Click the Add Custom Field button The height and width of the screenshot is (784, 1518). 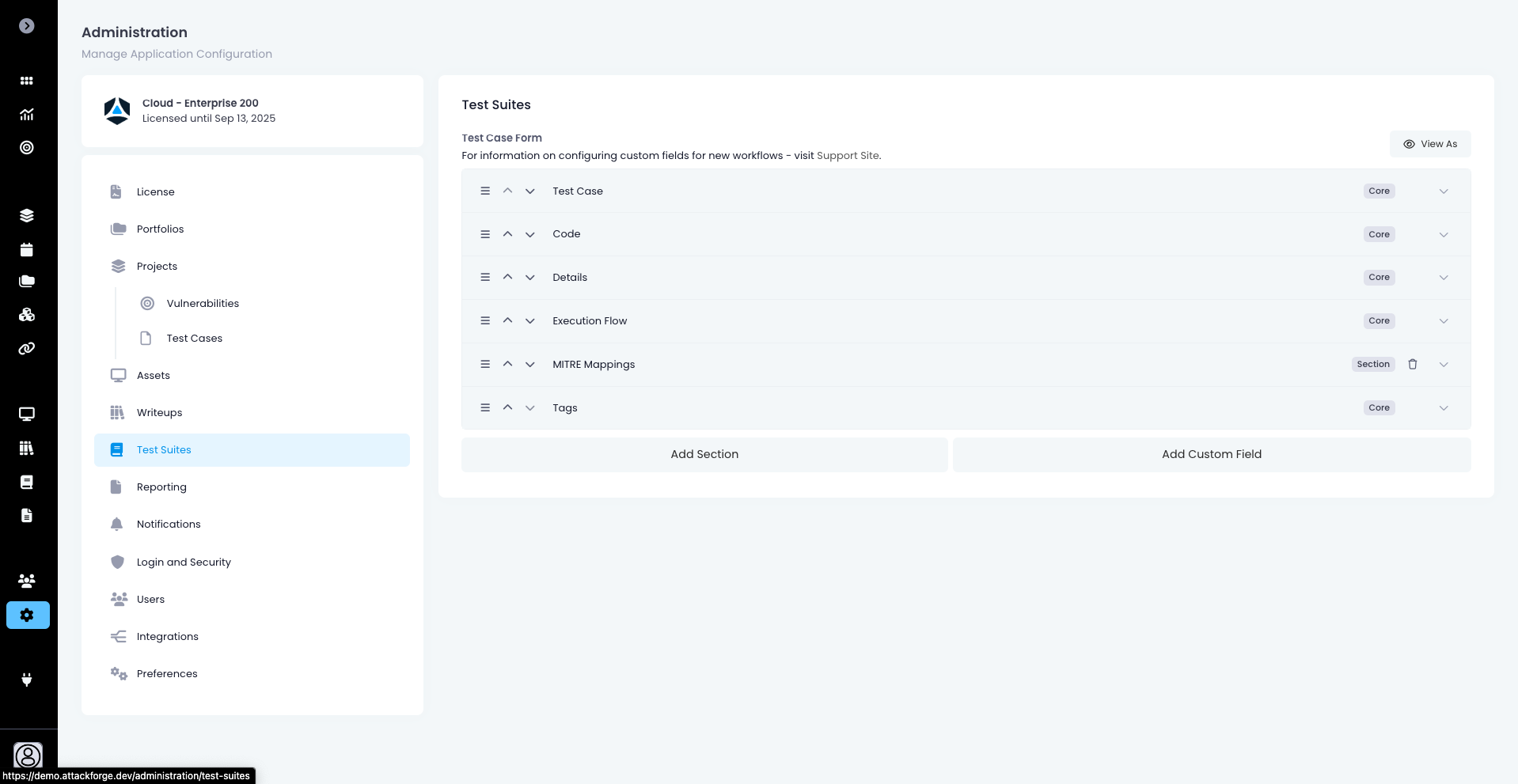click(1211, 455)
